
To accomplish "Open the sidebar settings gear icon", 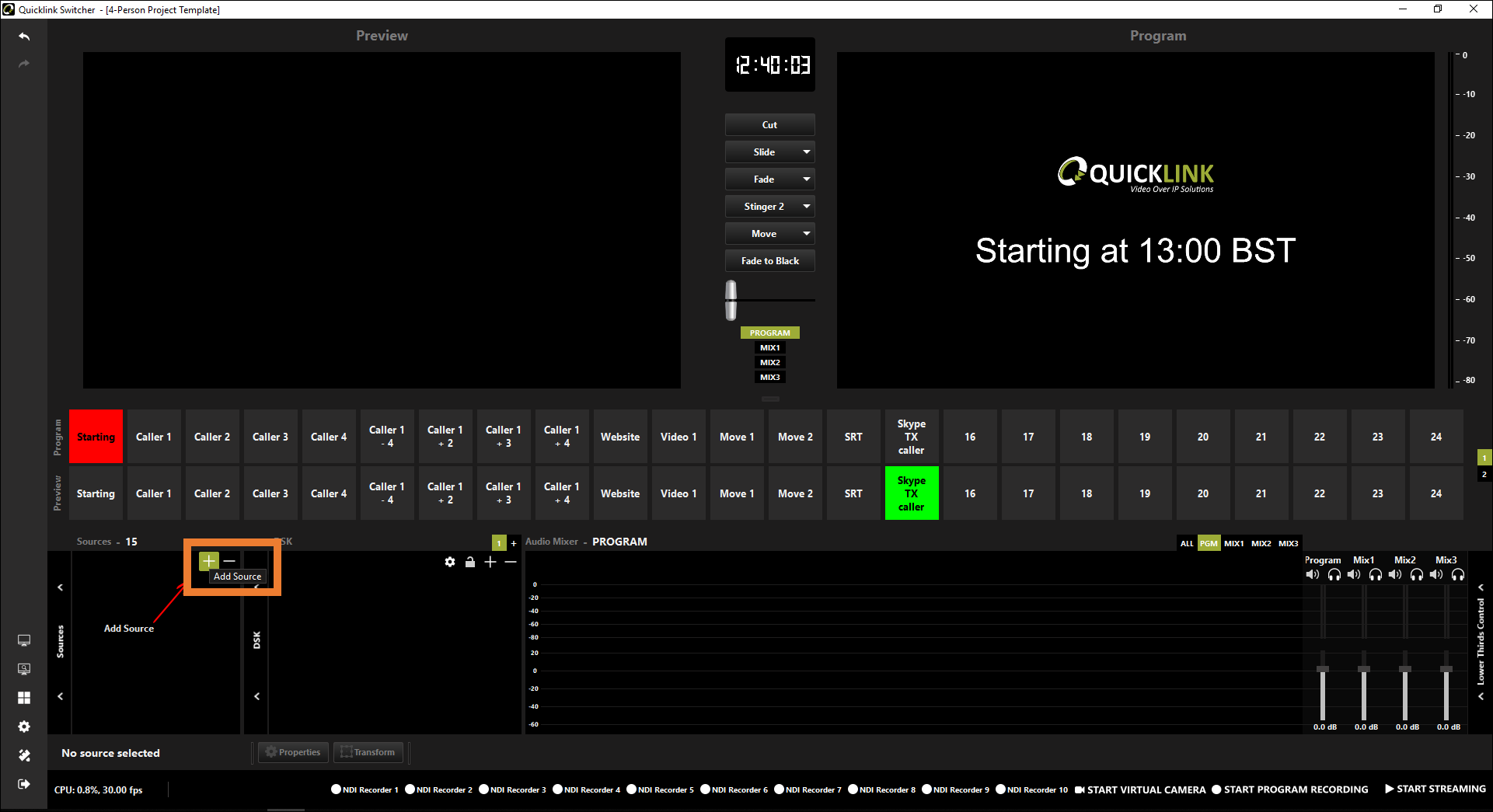I will [x=24, y=727].
